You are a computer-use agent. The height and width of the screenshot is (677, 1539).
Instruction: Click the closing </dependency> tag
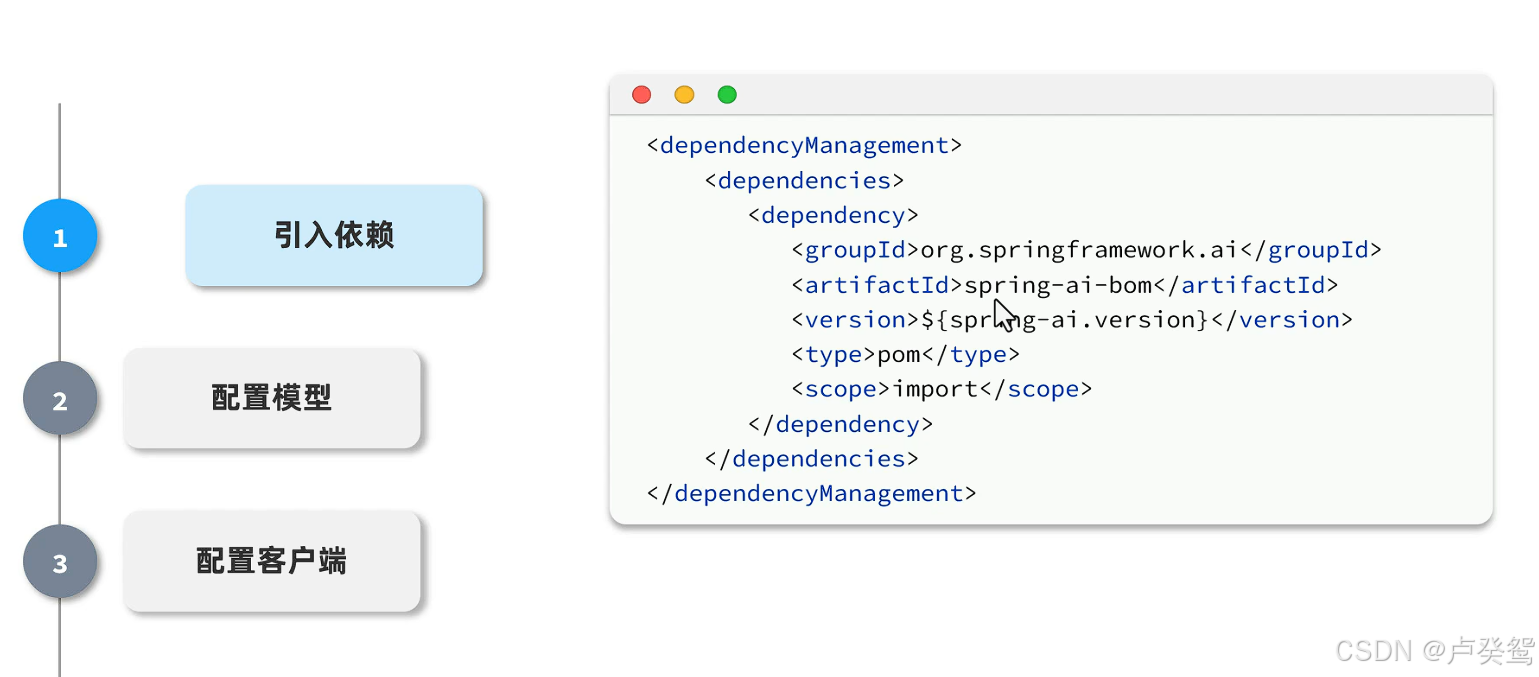click(840, 424)
